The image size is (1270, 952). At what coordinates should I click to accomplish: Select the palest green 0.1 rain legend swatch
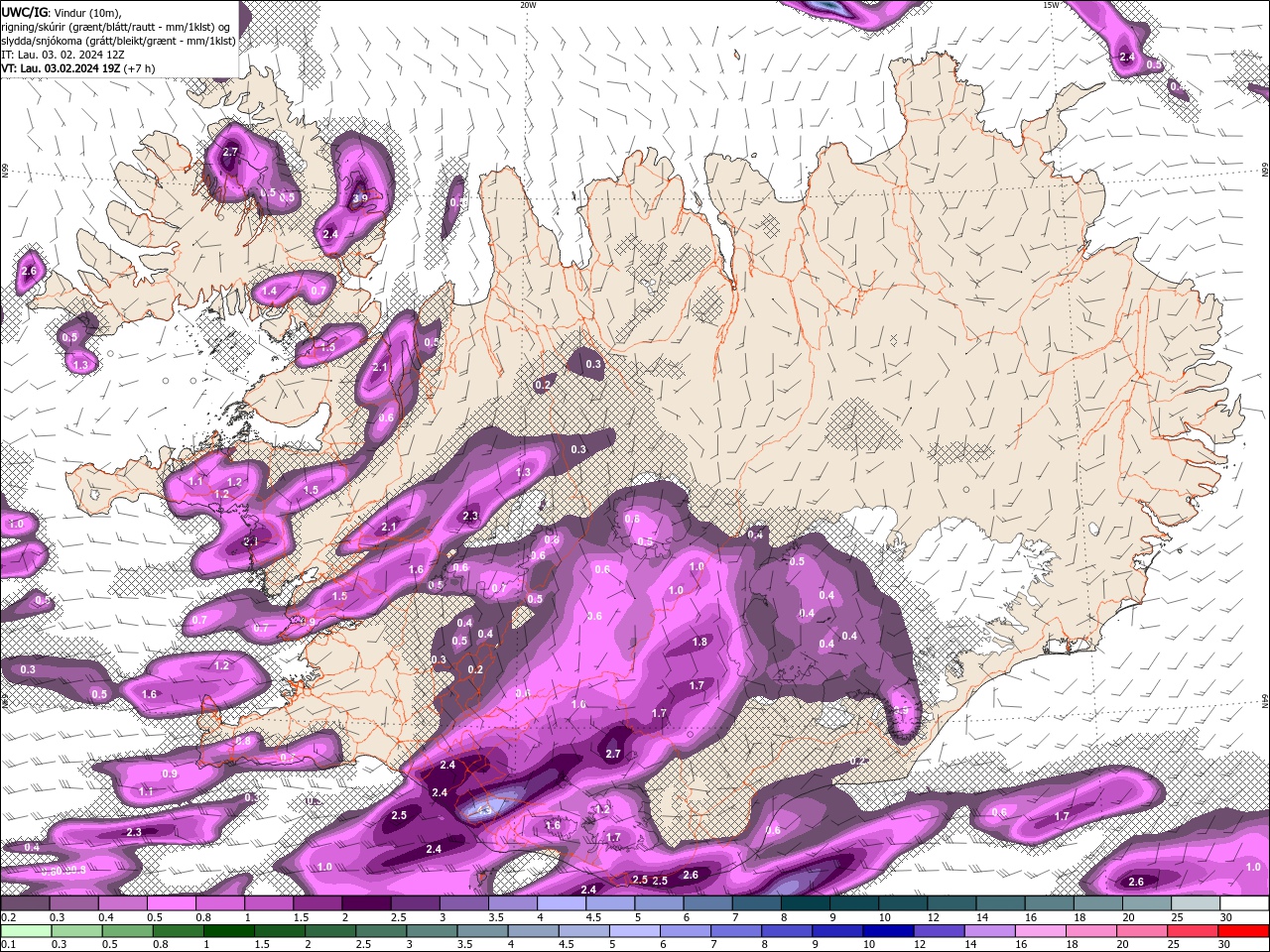pos(26,931)
